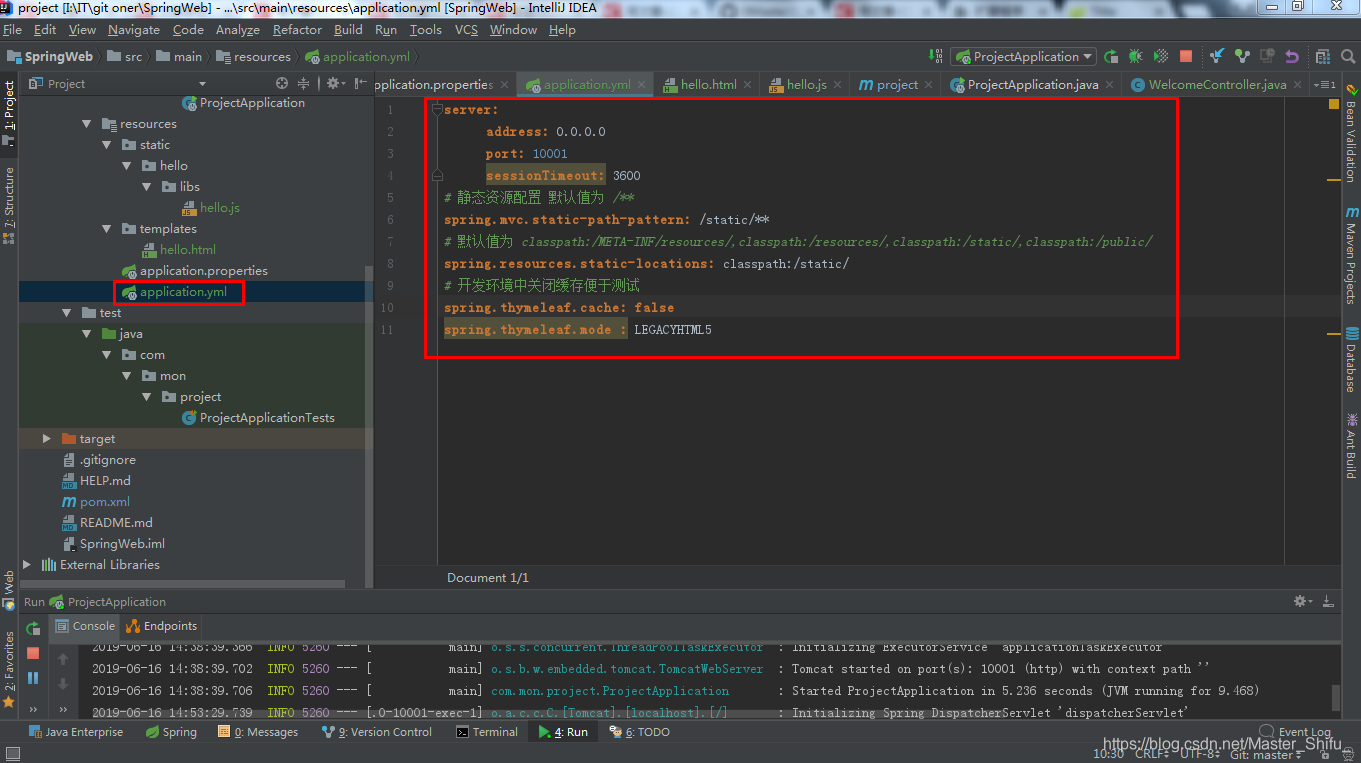Click the Build project icon in the toolbar
Image resolution: width=1361 pixels, height=763 pixels.
[x=935, y=56]
